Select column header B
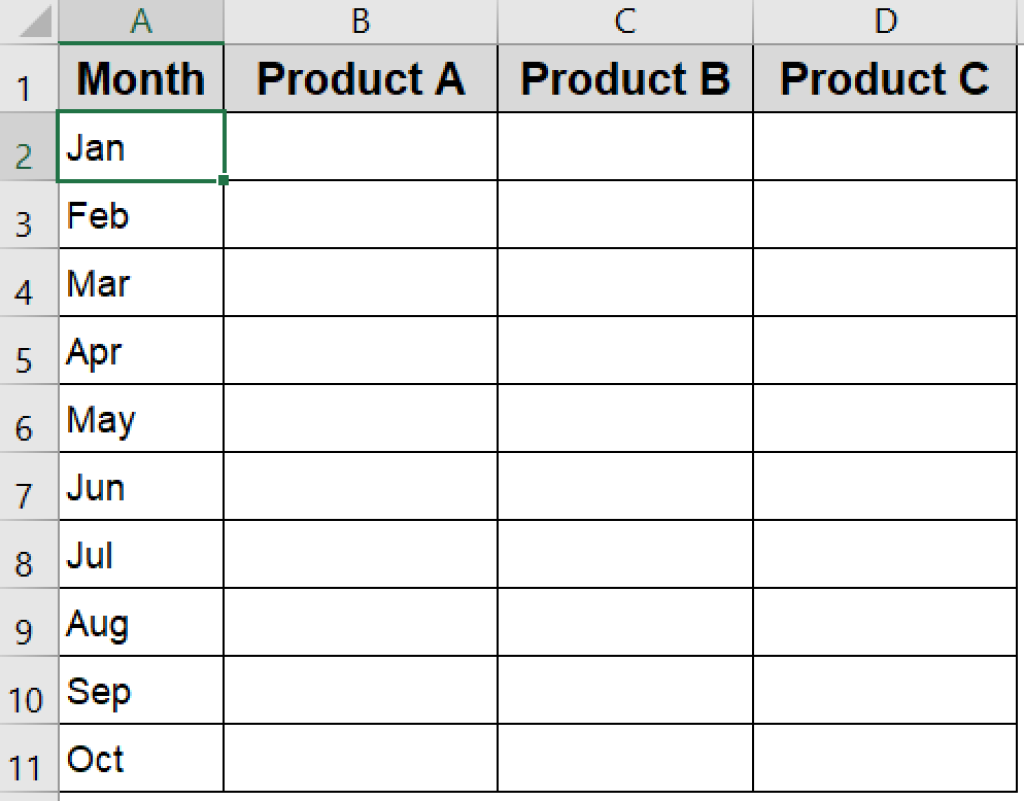The image size is (1024, 801). click(360, 18)
